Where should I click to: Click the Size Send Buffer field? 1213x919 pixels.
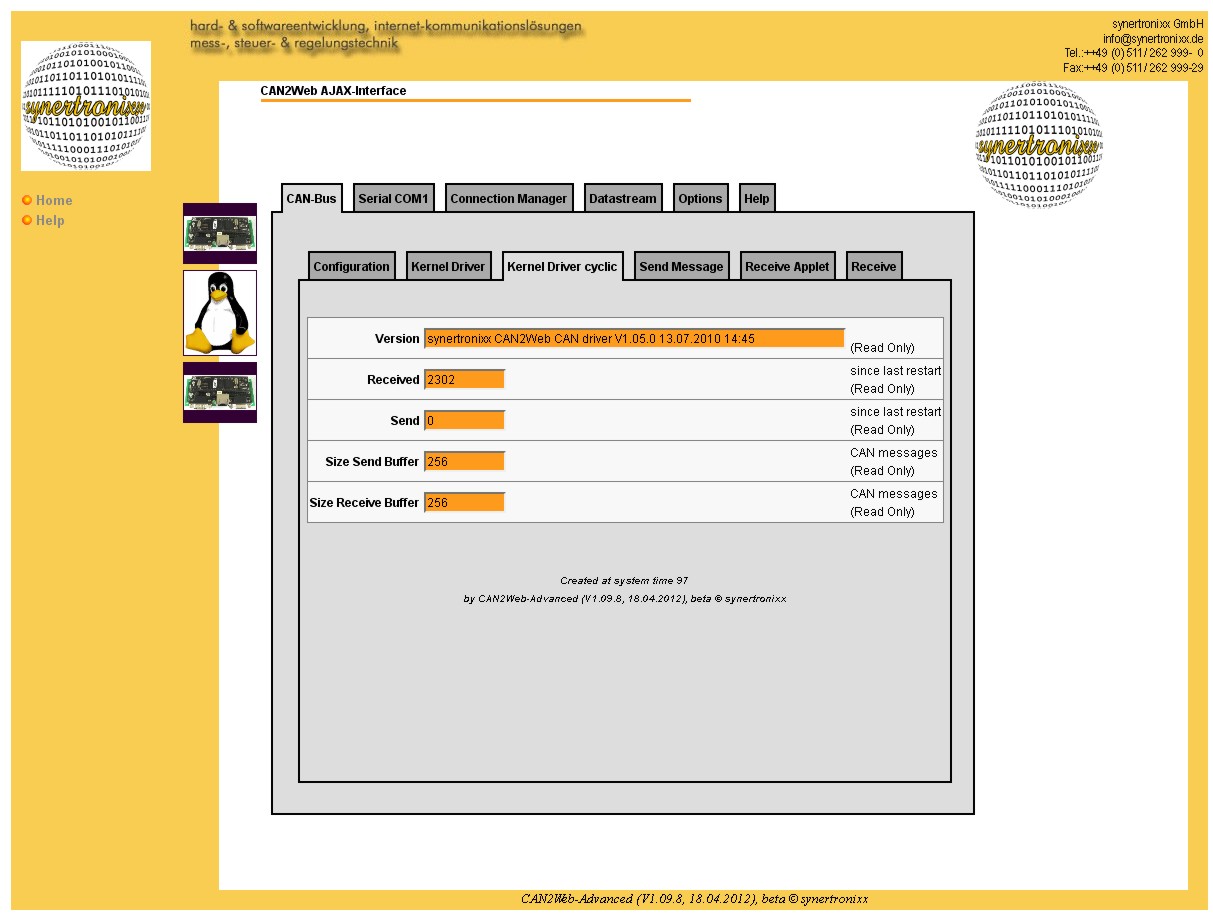click(464, 462)
